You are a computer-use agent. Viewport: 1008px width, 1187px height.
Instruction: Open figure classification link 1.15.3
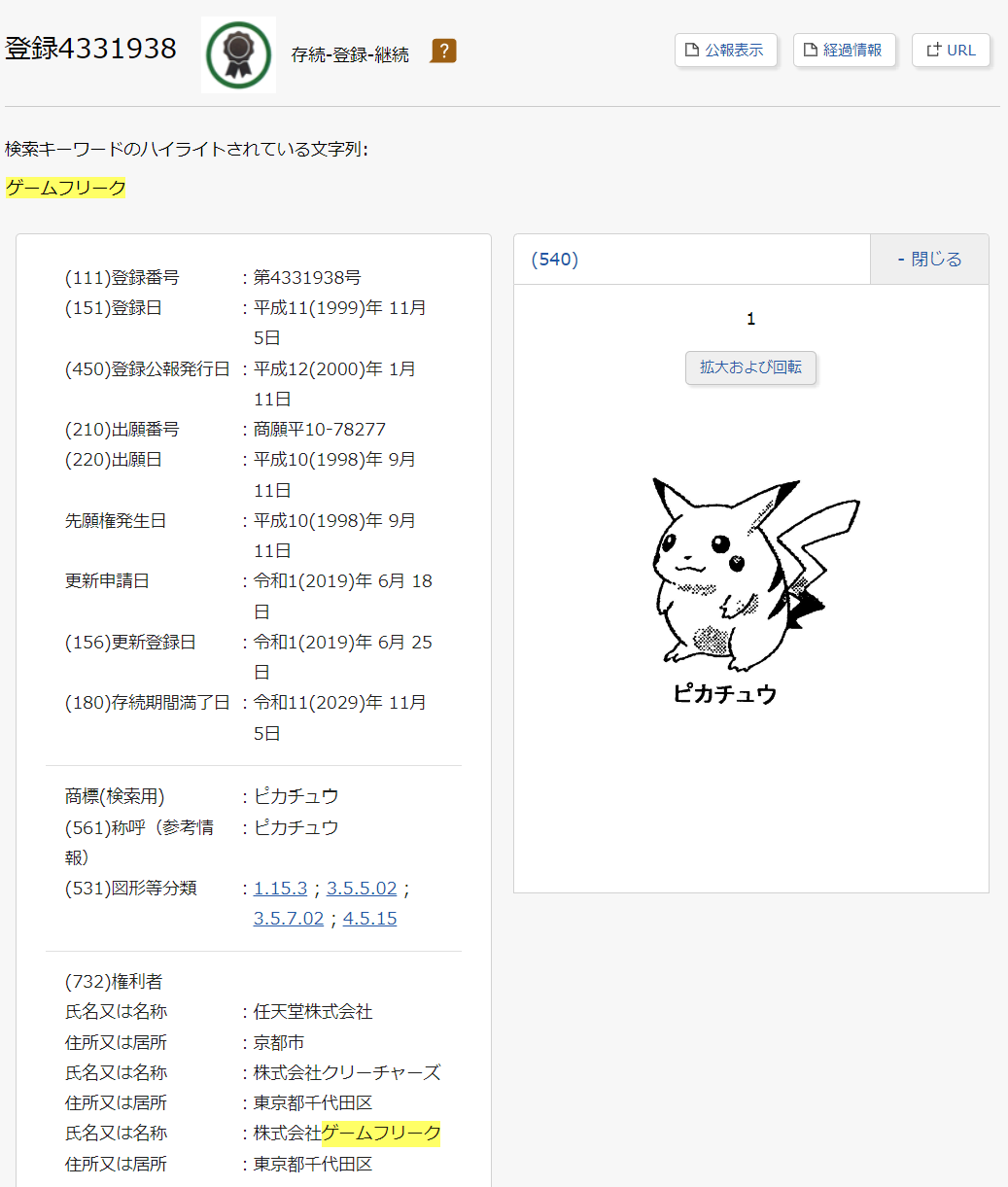click(x=280, y=888)
